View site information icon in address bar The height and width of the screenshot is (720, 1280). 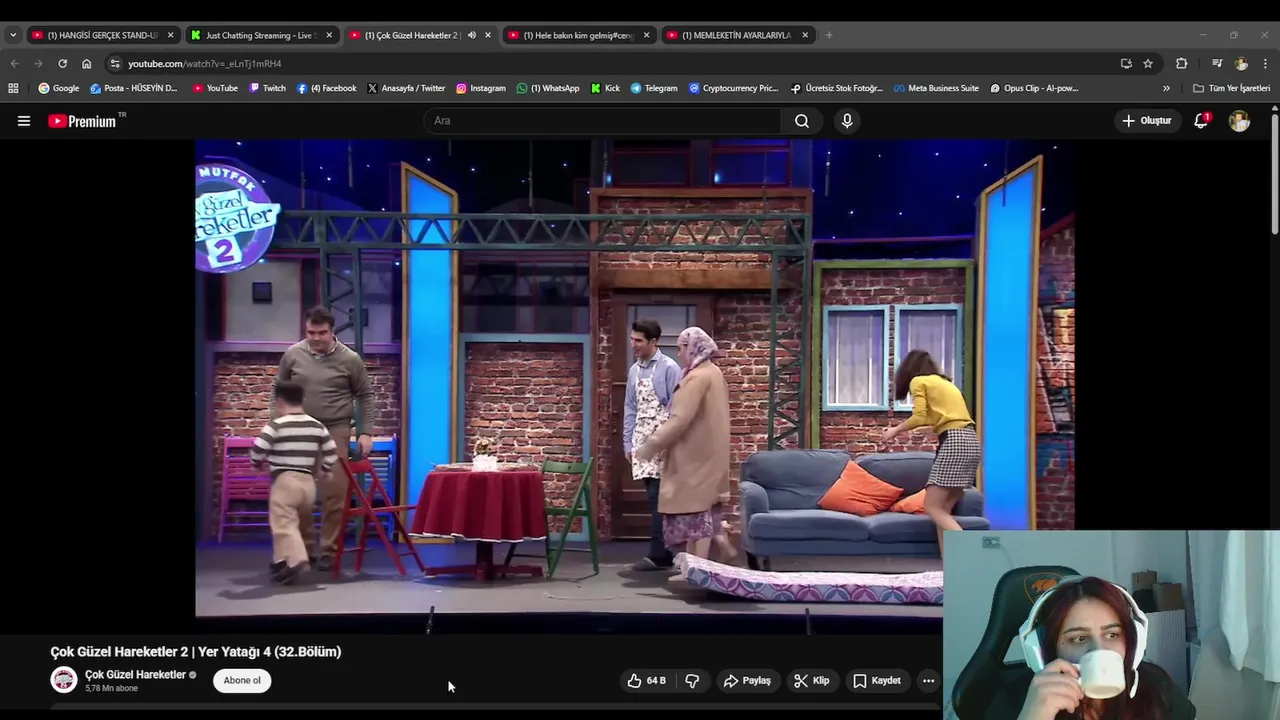pyautogui.click(x=115, y=63)
